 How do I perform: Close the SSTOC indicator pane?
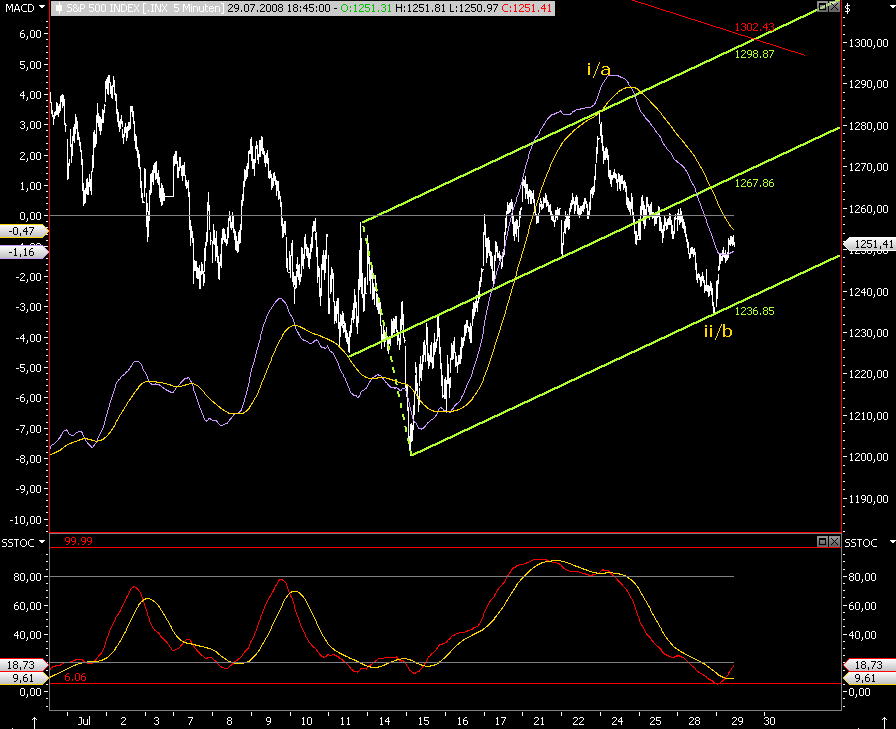[834, 541]
